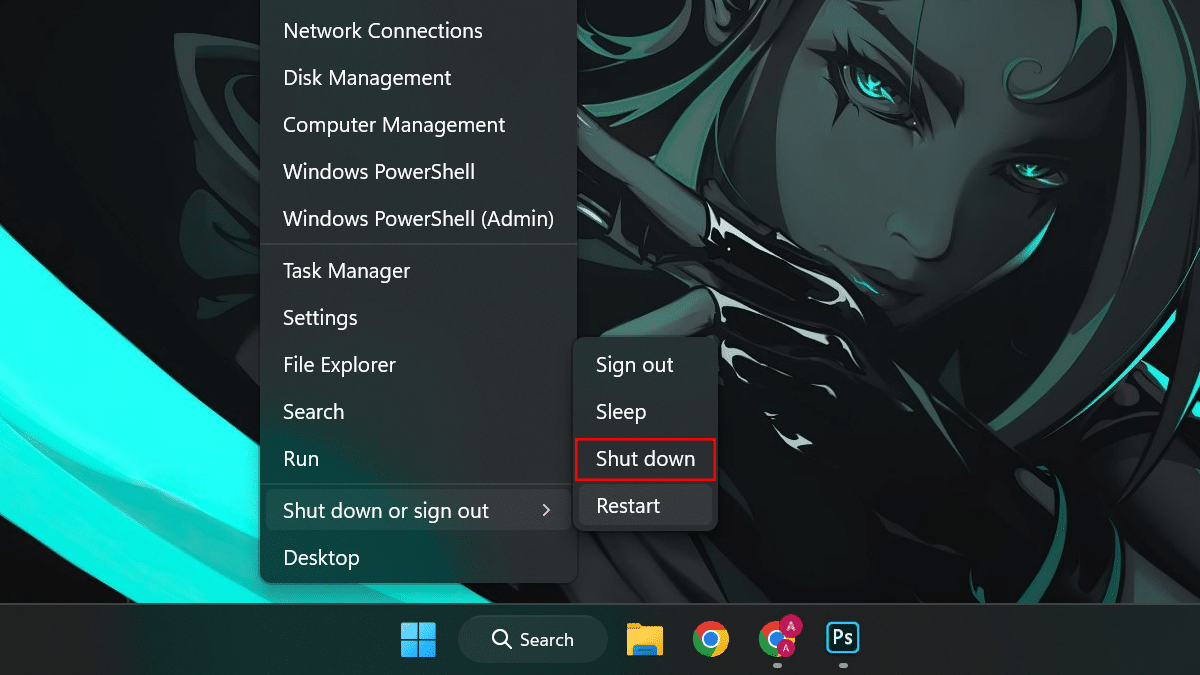Launch Windows PowerShell

[418, 172]
